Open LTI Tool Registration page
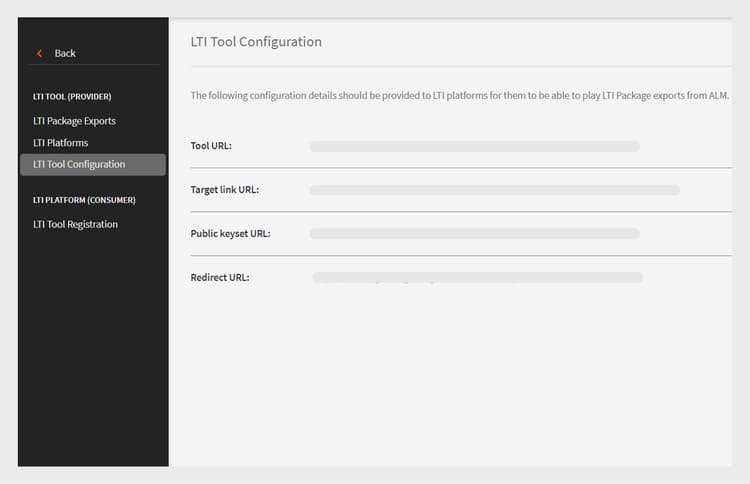This screenshot has width=750, height=484. click(75, 224)
